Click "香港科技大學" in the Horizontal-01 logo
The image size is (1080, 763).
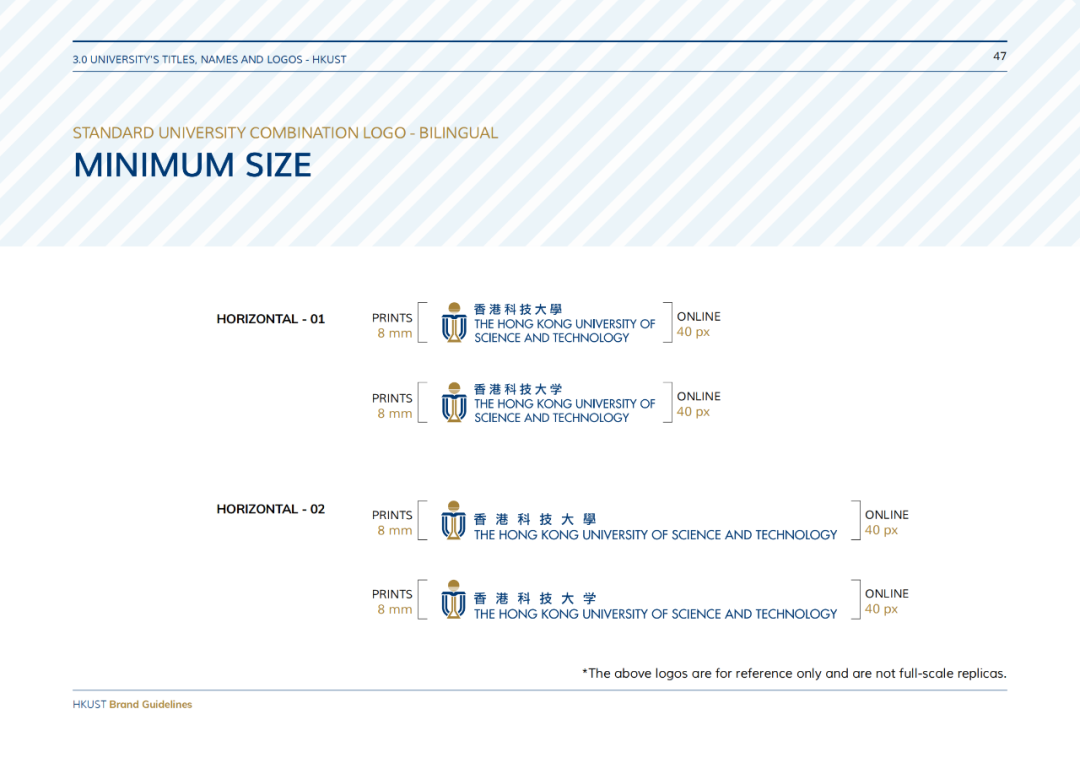pos(518,309)
